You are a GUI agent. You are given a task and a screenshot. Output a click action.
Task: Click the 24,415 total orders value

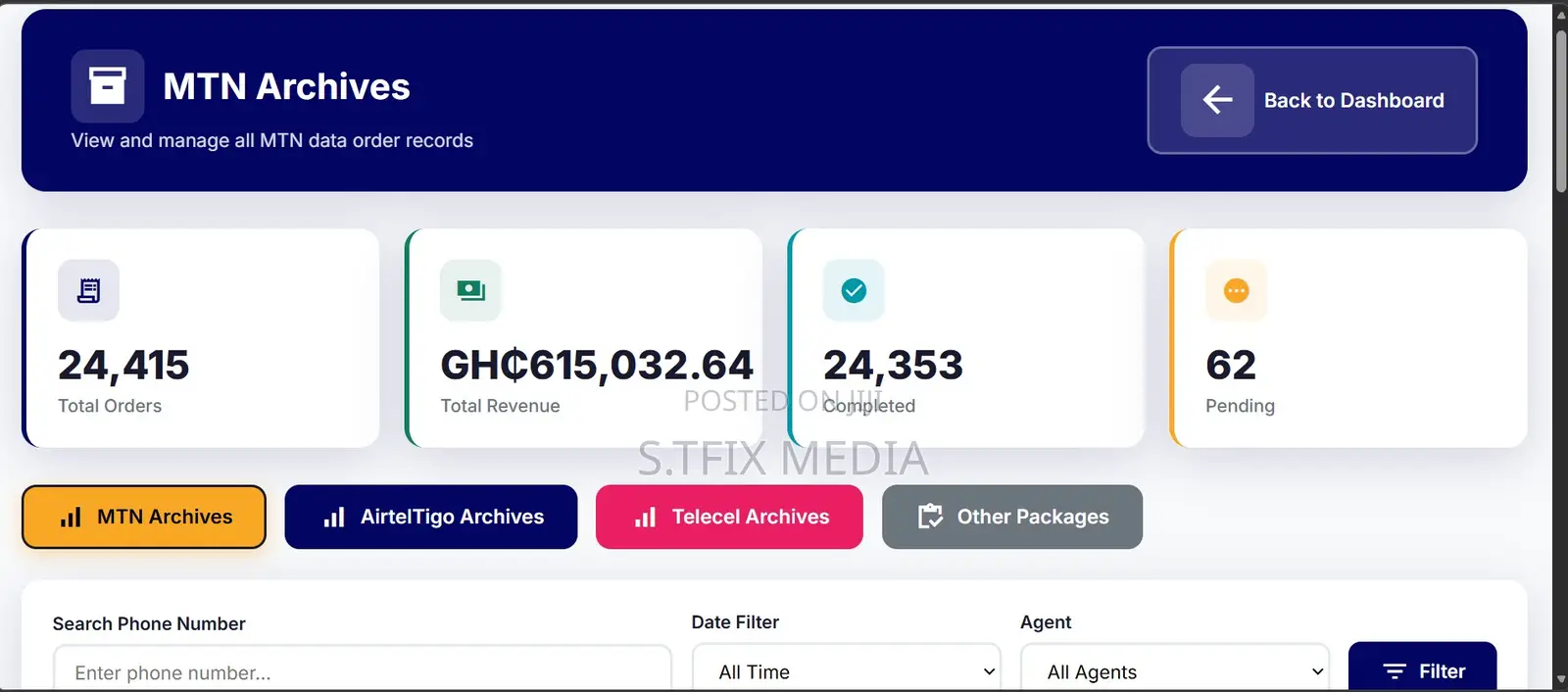(x=123, y=365)
